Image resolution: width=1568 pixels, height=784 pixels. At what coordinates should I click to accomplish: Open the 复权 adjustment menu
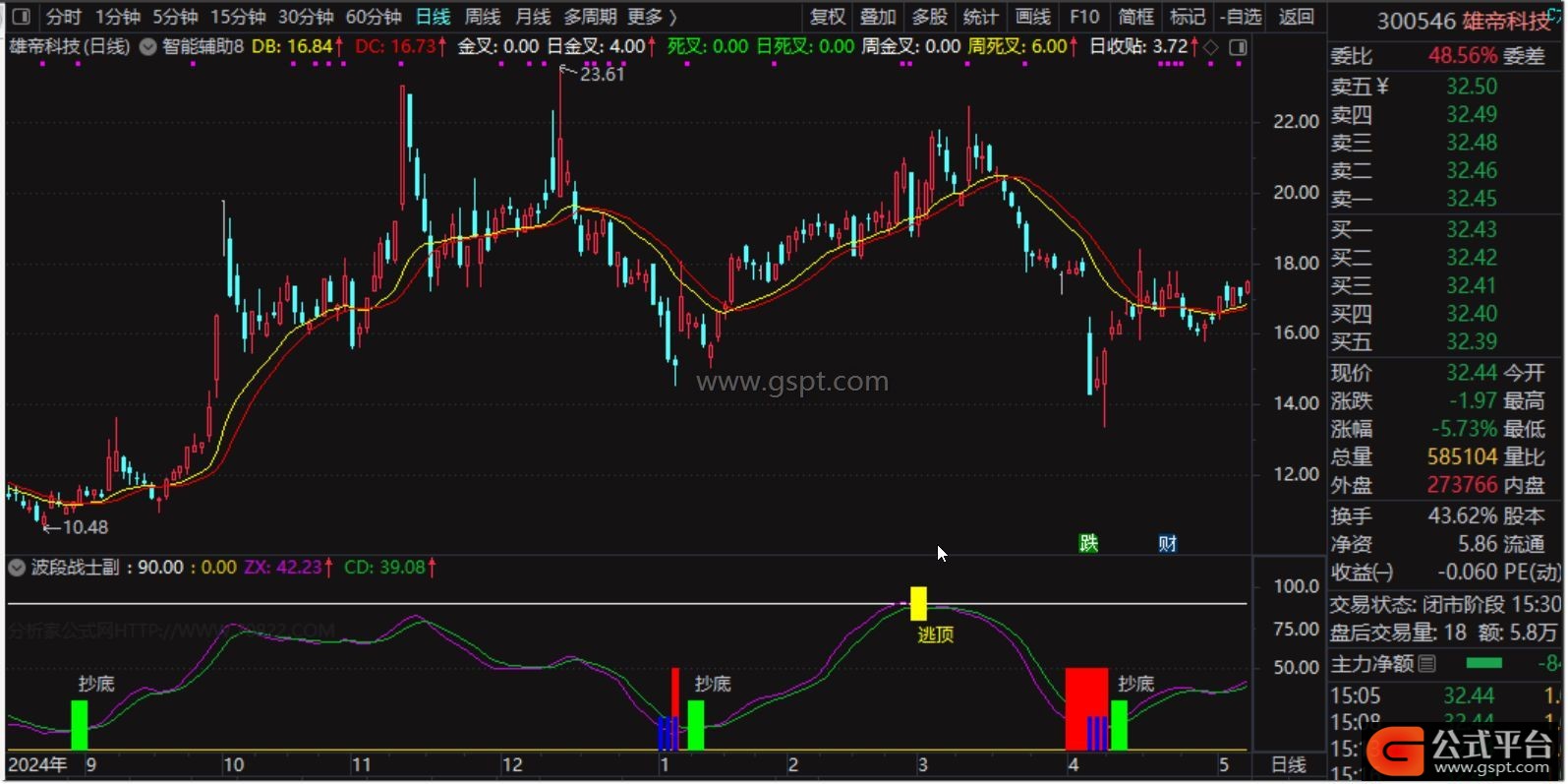828,17
